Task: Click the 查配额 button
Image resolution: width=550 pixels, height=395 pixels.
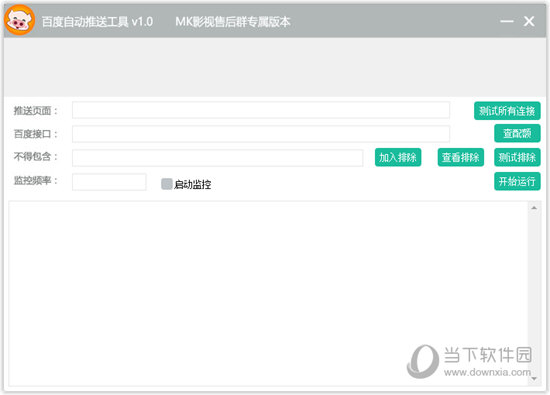Action: tap(517, 133)
